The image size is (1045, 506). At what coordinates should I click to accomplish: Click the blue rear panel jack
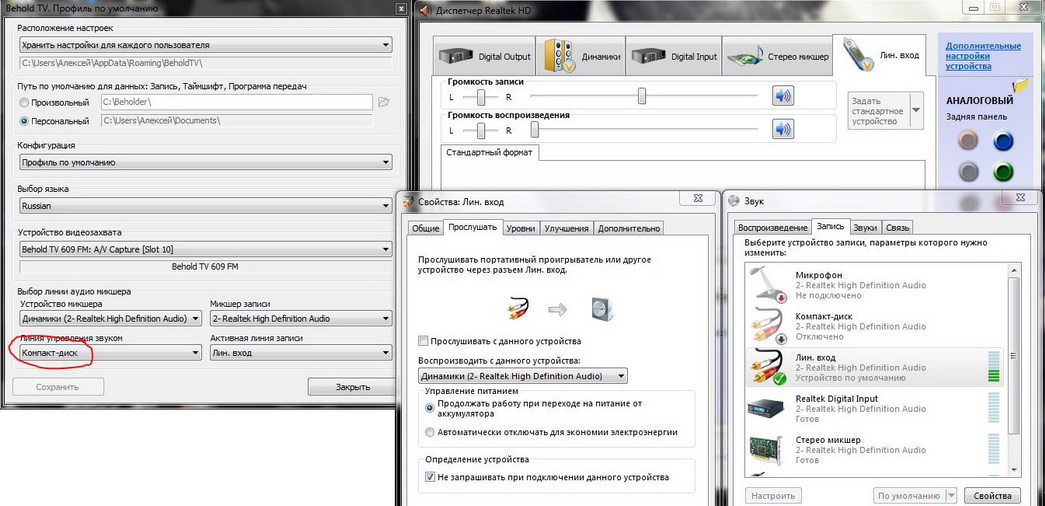tap(1002, 141)
